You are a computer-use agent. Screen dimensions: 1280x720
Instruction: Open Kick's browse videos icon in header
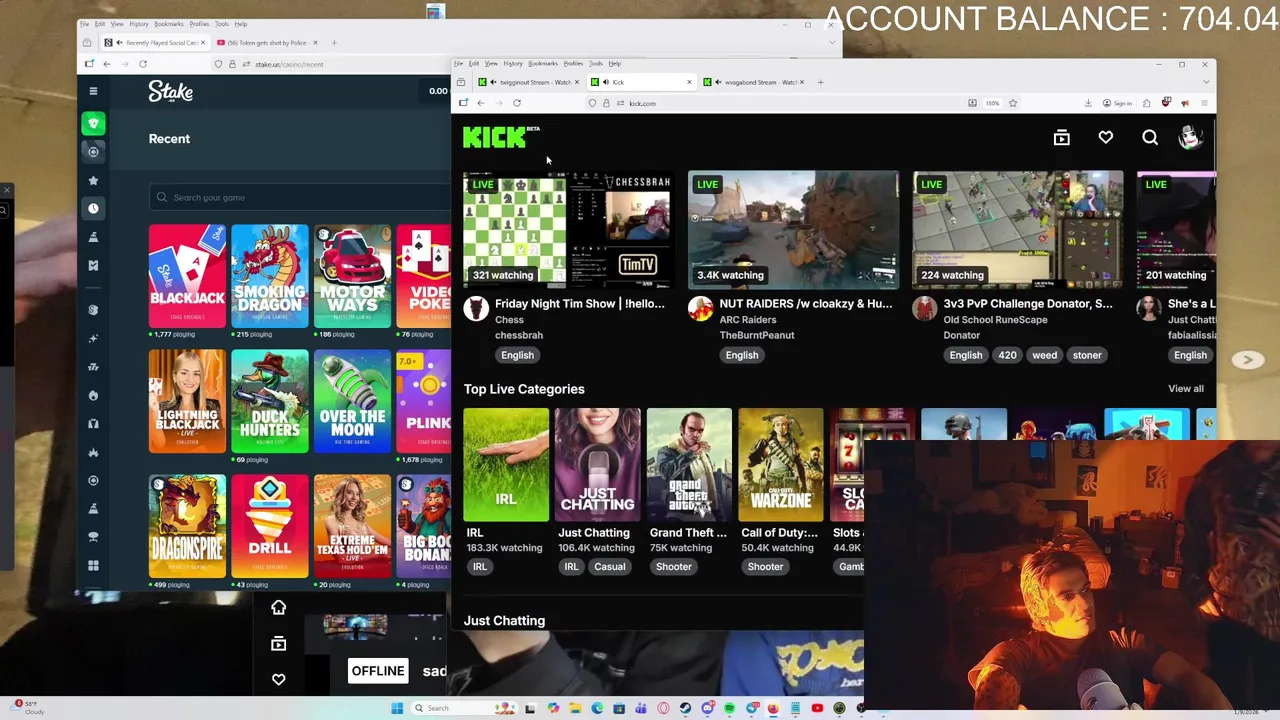pos(1062,138)
